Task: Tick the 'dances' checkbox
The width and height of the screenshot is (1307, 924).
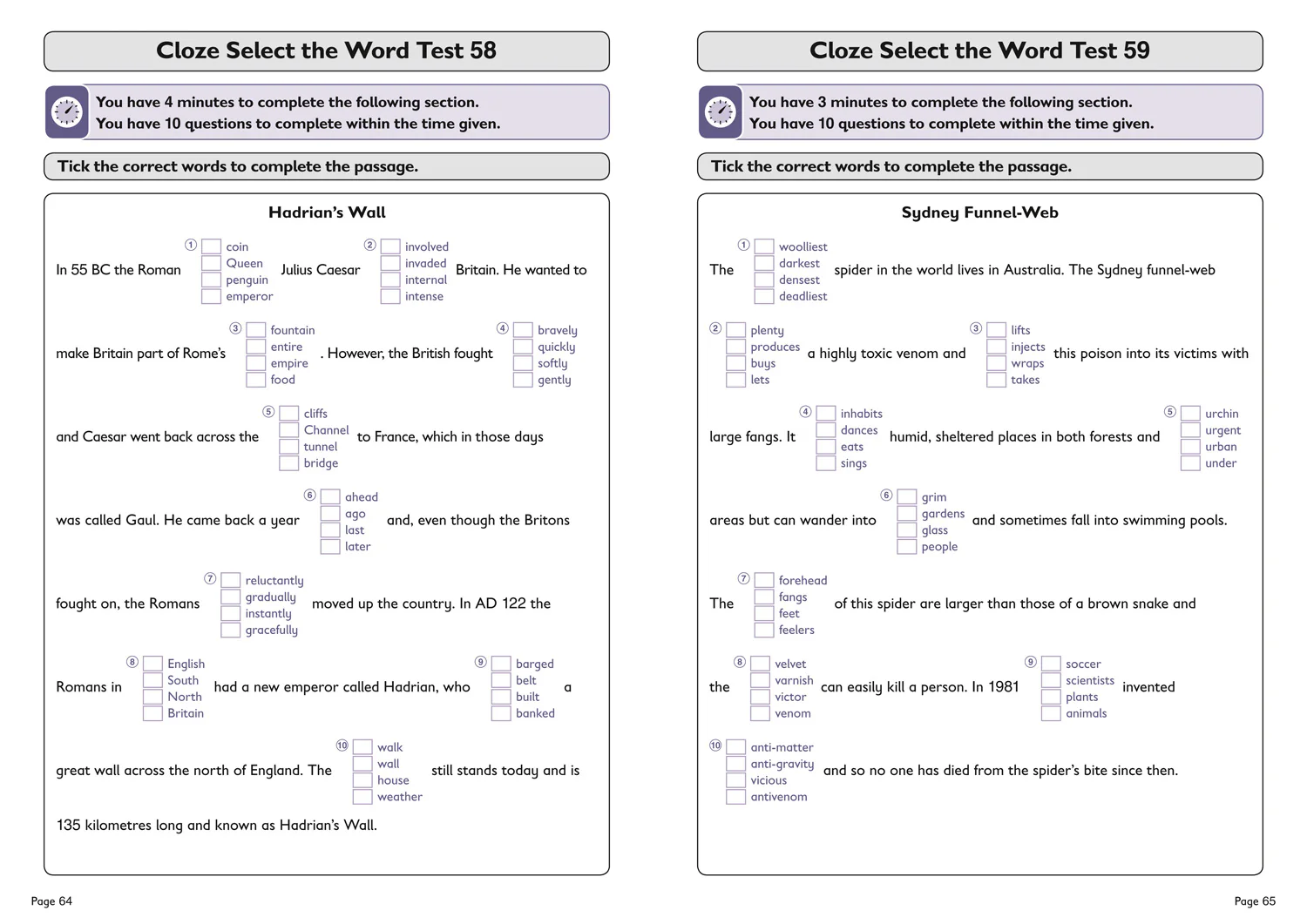Action: [826, 430]
